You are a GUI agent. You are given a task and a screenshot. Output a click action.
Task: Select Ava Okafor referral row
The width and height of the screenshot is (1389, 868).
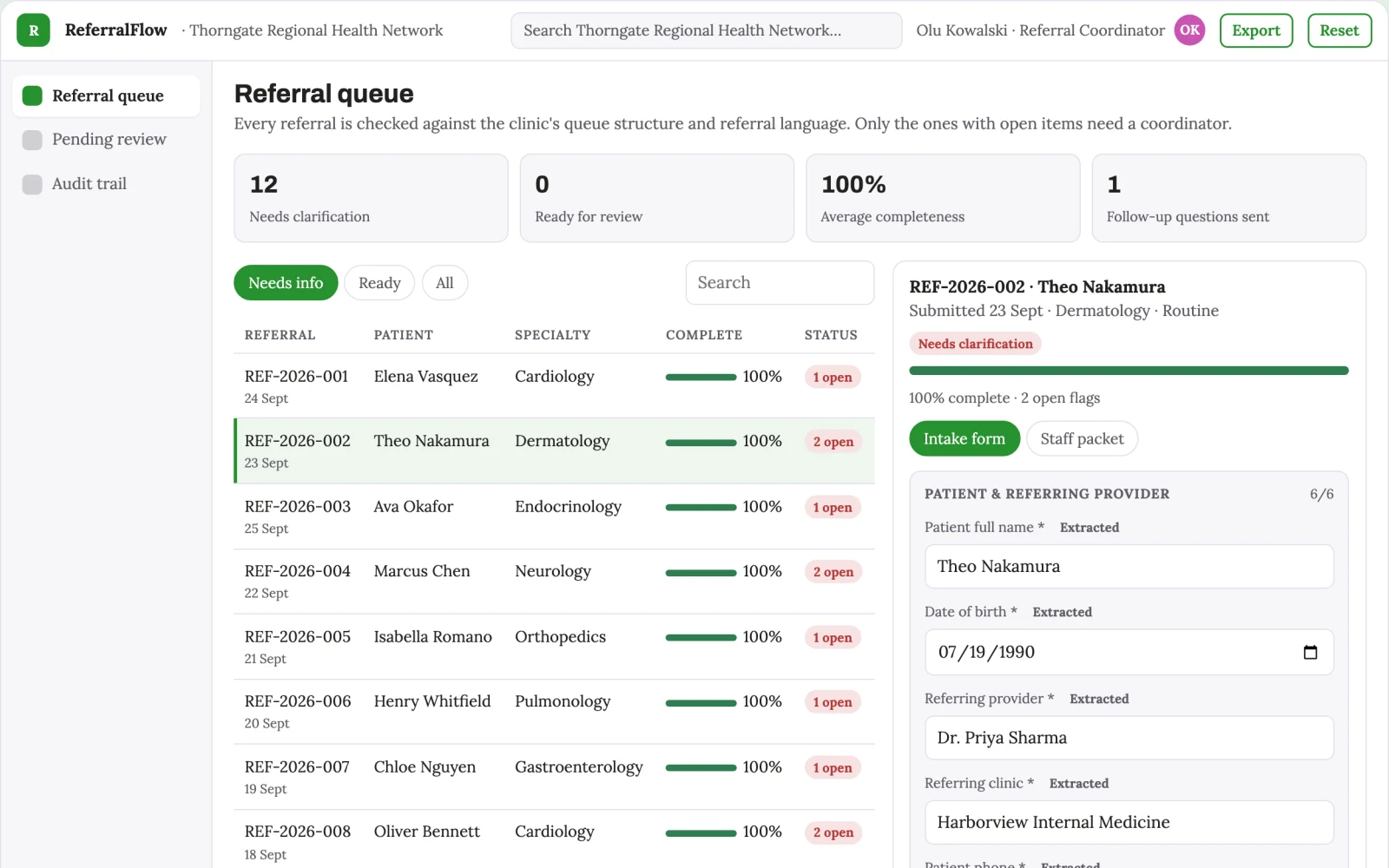(554, 516)
